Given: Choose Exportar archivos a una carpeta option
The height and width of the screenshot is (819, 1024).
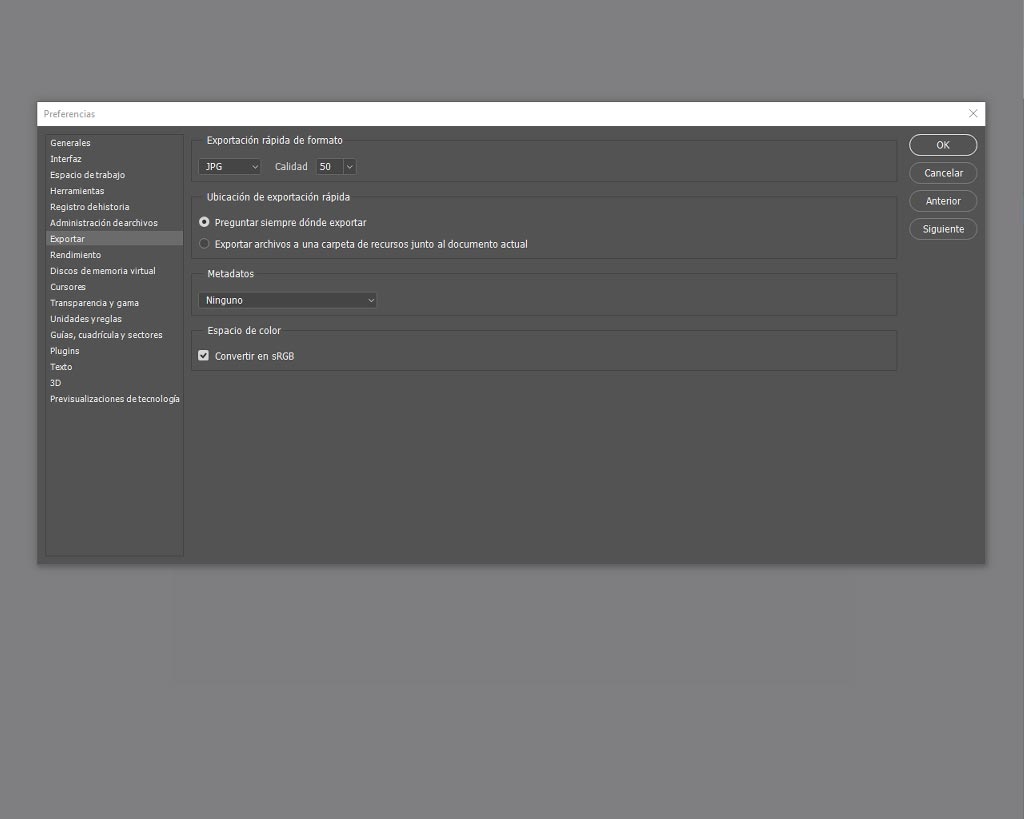Looking at the screenshot, I should coord(363,244).
